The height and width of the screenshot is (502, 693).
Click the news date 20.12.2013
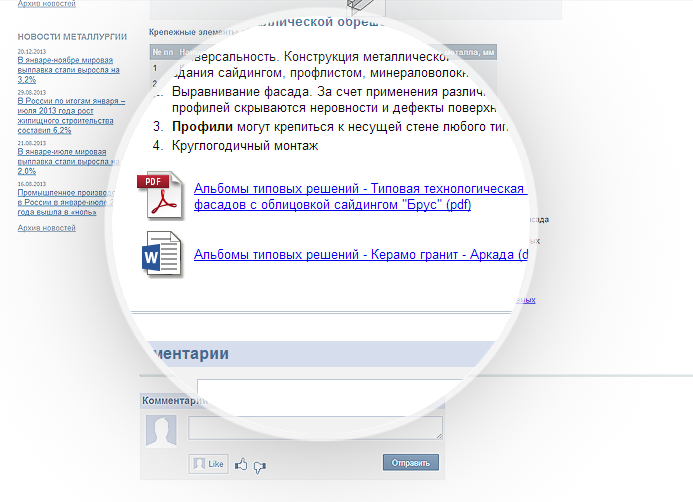click(32, 51)
